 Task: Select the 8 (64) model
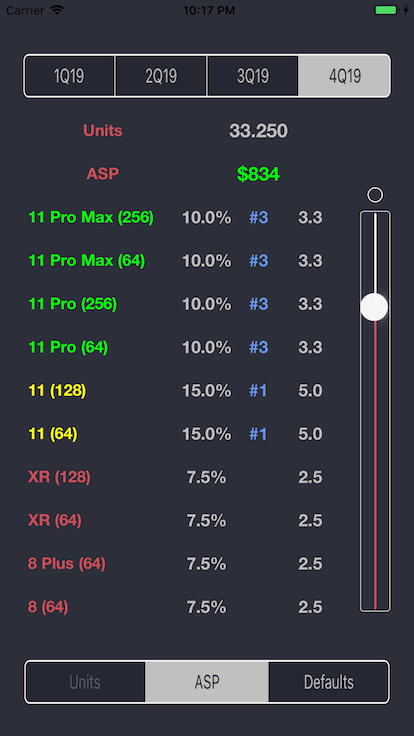point(48,607)
